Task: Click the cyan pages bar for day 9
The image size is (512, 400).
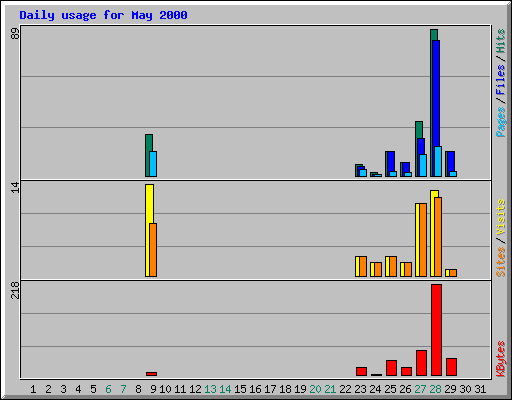Action: pos(153,164)
